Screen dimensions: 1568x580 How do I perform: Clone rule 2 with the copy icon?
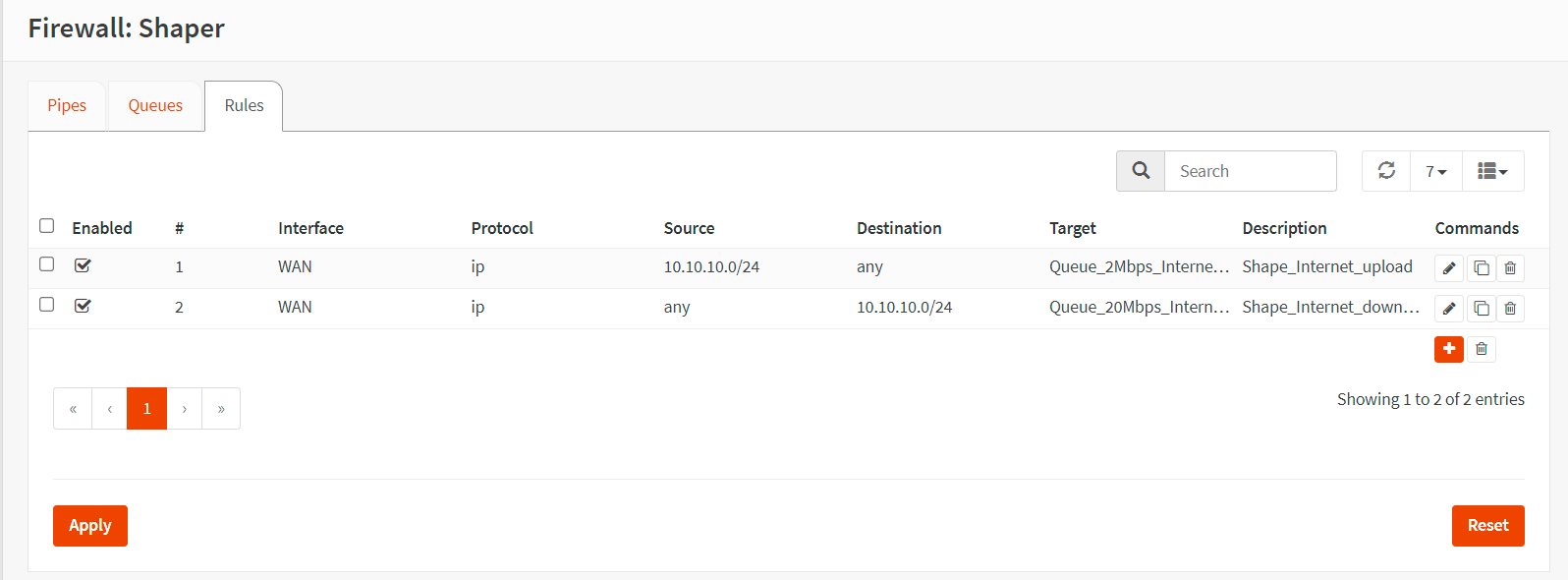pyautogui.click(x=1481, y=309)
